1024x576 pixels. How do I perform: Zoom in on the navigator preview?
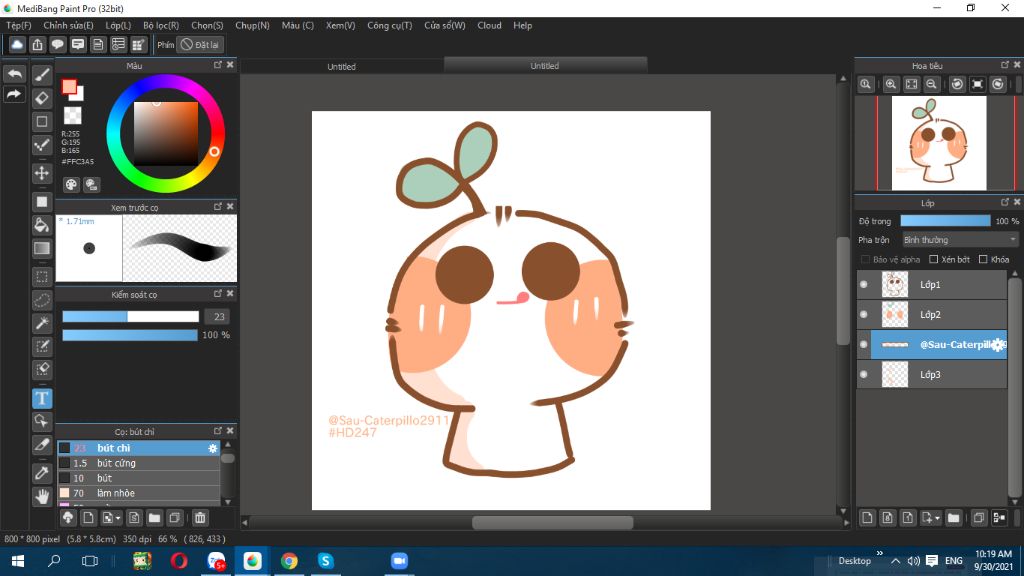pyautogui.click(x=891, y=84)
